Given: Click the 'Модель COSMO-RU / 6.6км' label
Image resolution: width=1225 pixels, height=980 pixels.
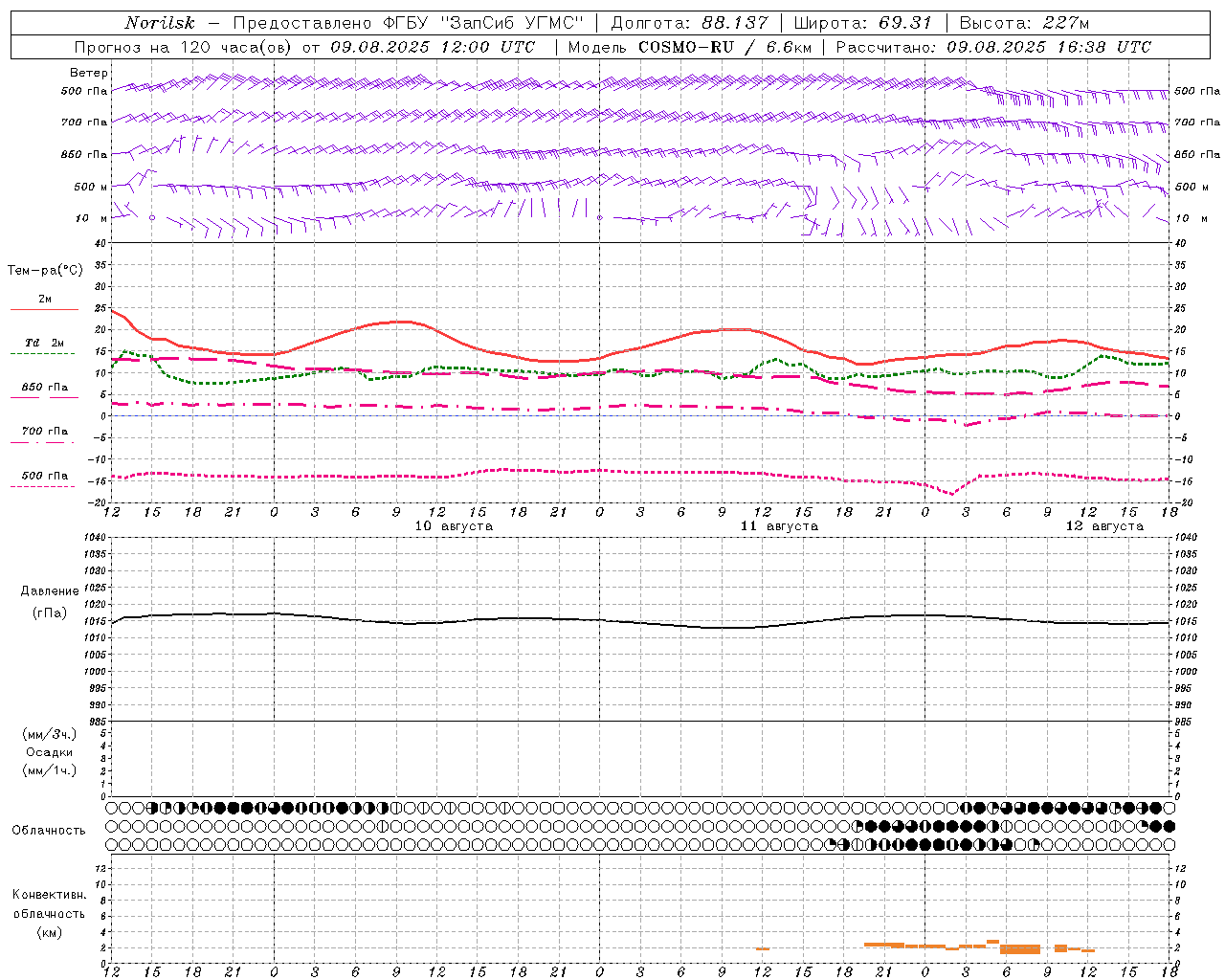Looking at the screenshot, I should (690, 47).
